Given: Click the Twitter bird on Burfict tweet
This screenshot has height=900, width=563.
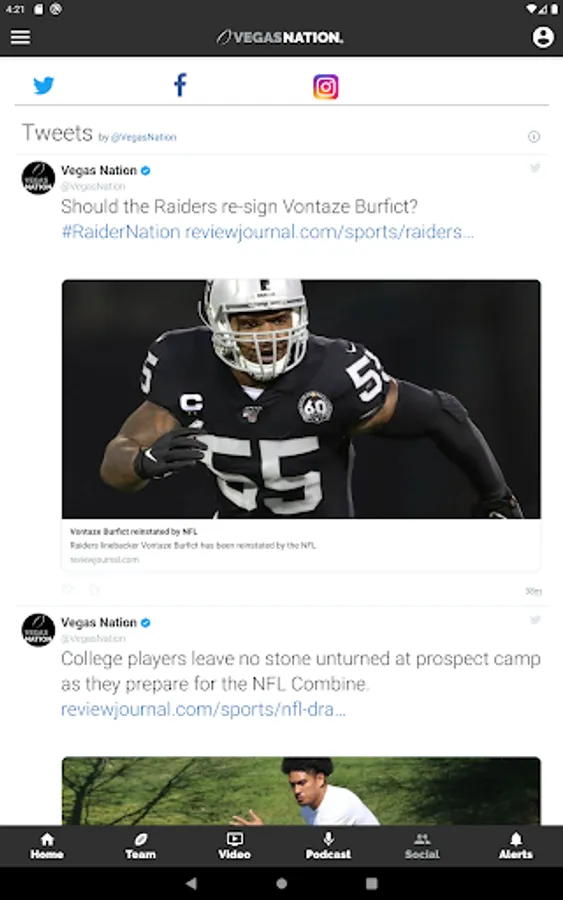Looking at the screenshot, I should [x=535, y=168].
